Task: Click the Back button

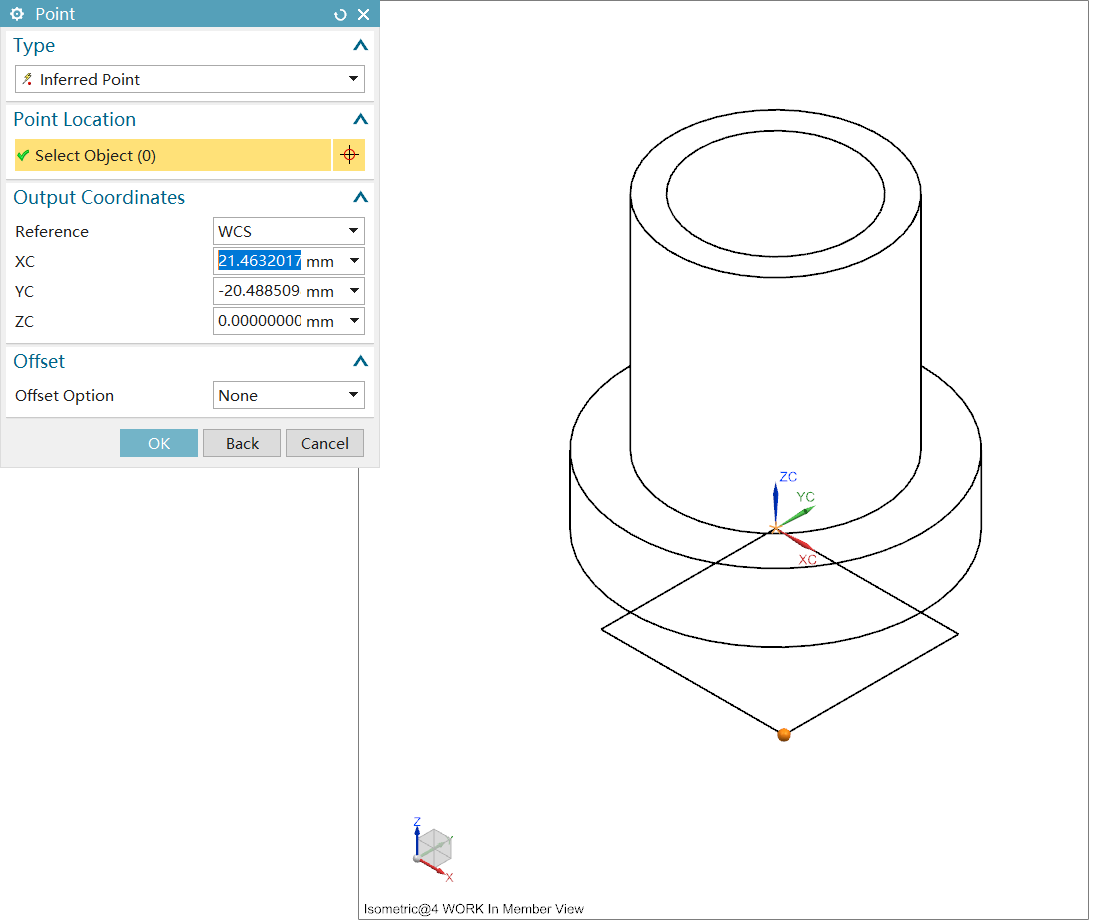Action: click(242, 443)
